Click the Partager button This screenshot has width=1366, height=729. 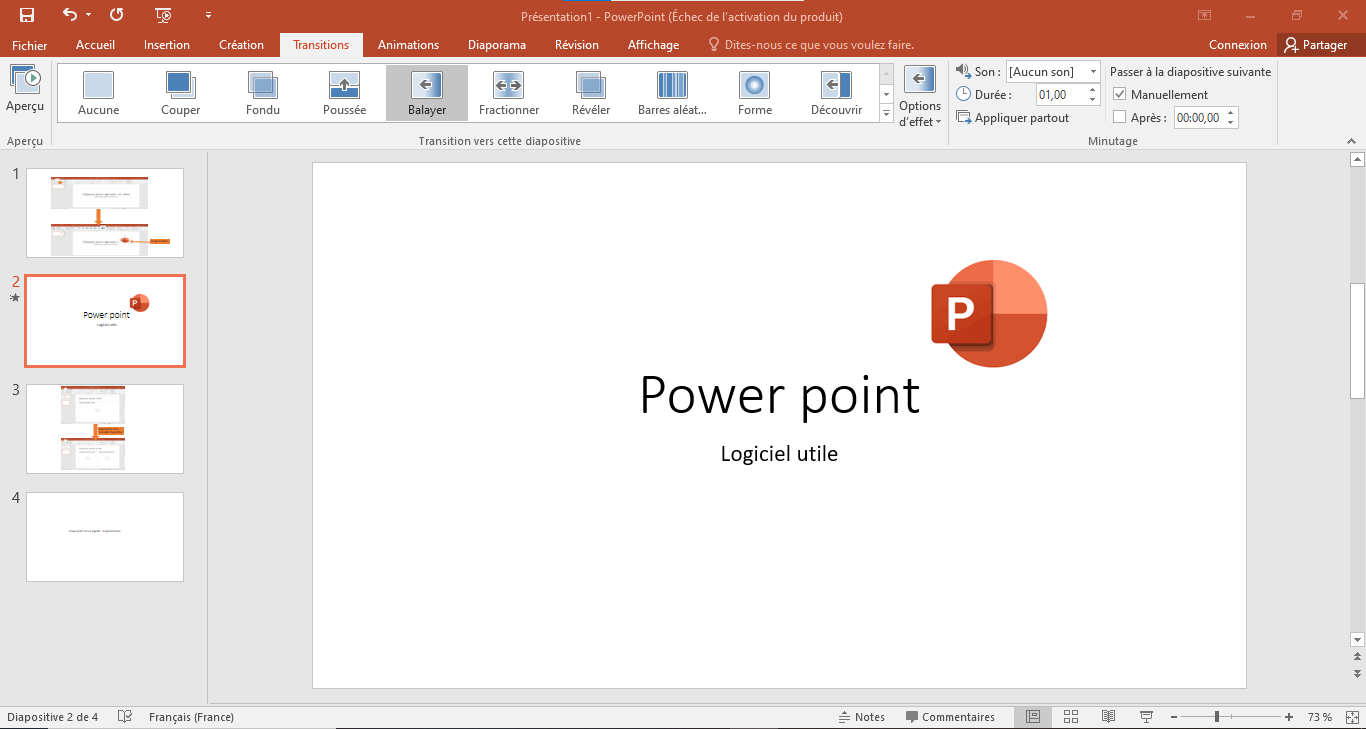[x=1316, y=45]
